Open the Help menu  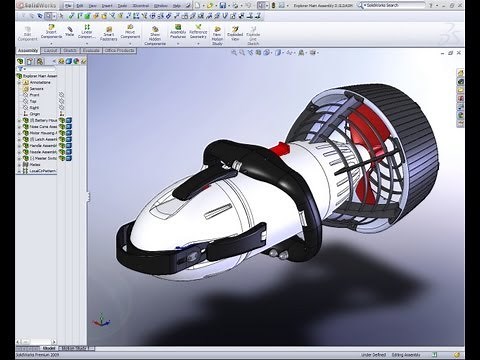point(177,6)
